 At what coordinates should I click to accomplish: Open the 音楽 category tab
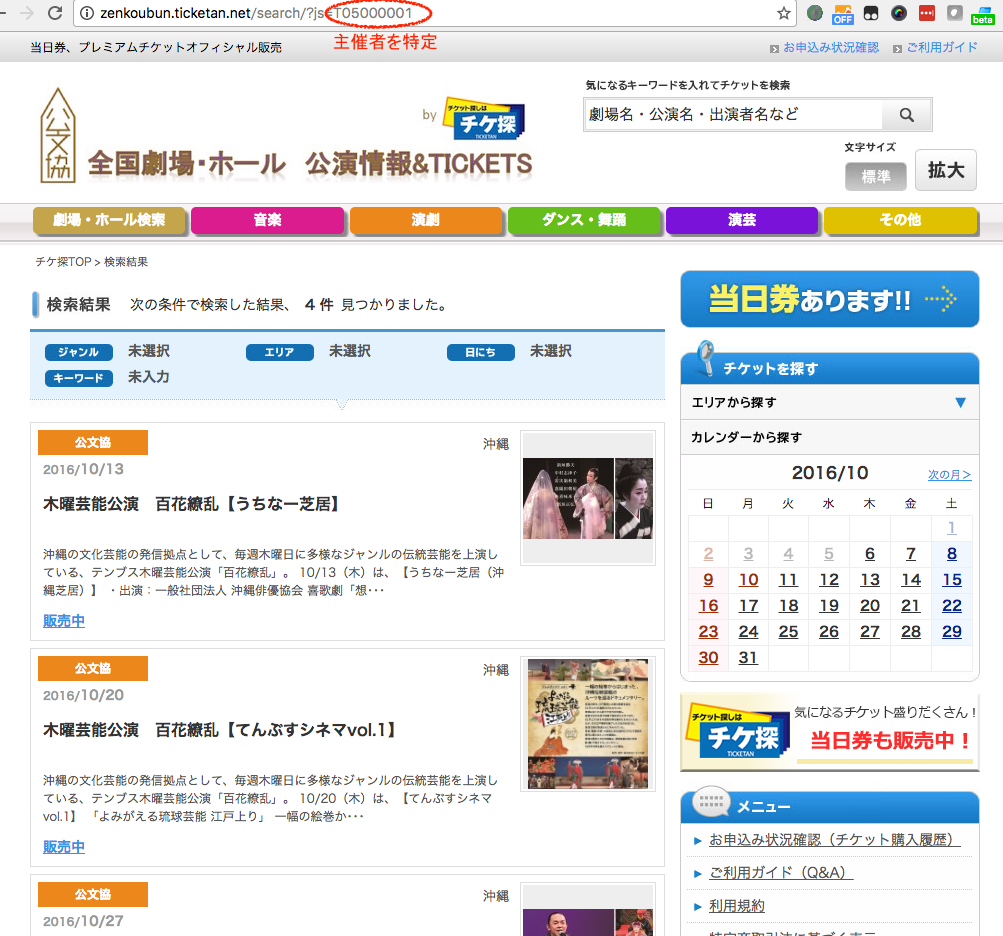point(267,220)
